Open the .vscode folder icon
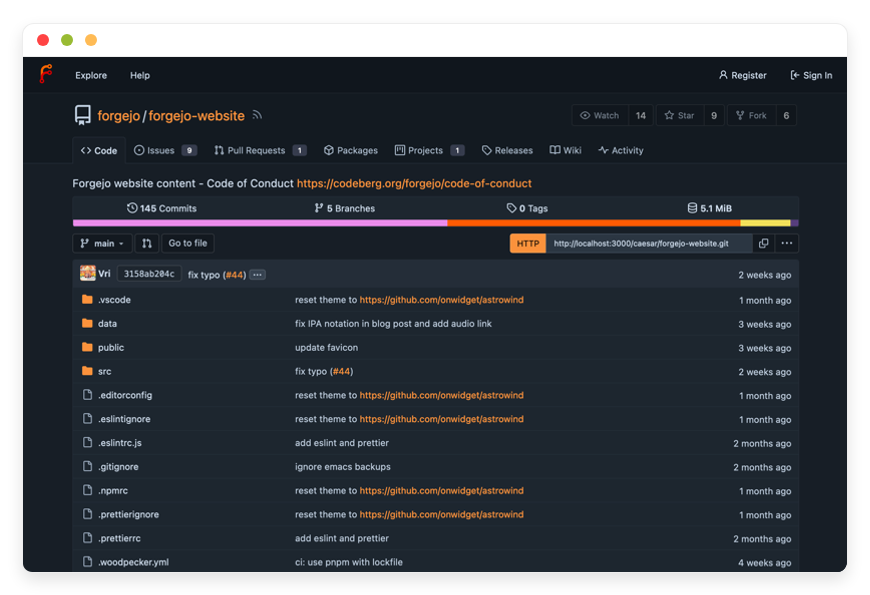Image resolution: width=870 pixels, height=595 pixels. click(x=87, y=300)
